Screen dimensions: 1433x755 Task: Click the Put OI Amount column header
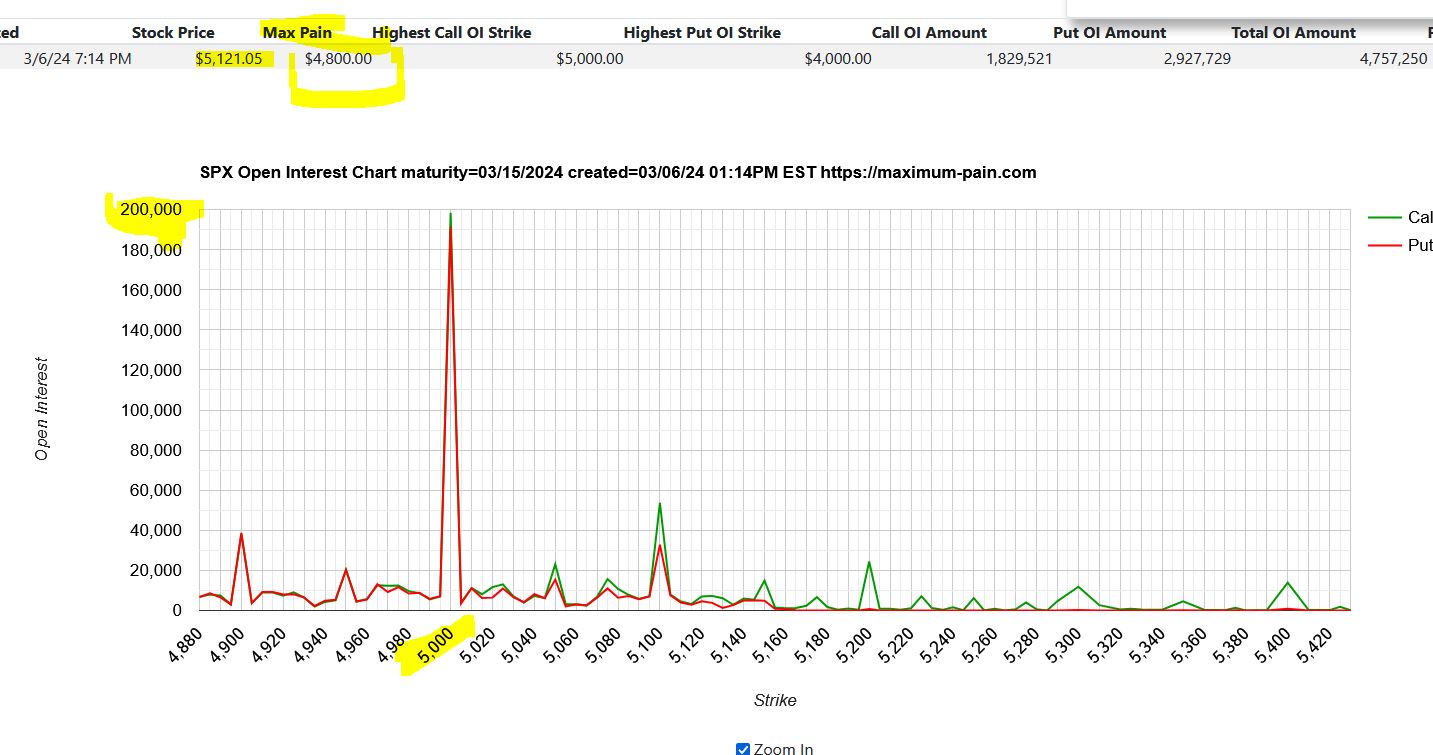click(1109, 32)
